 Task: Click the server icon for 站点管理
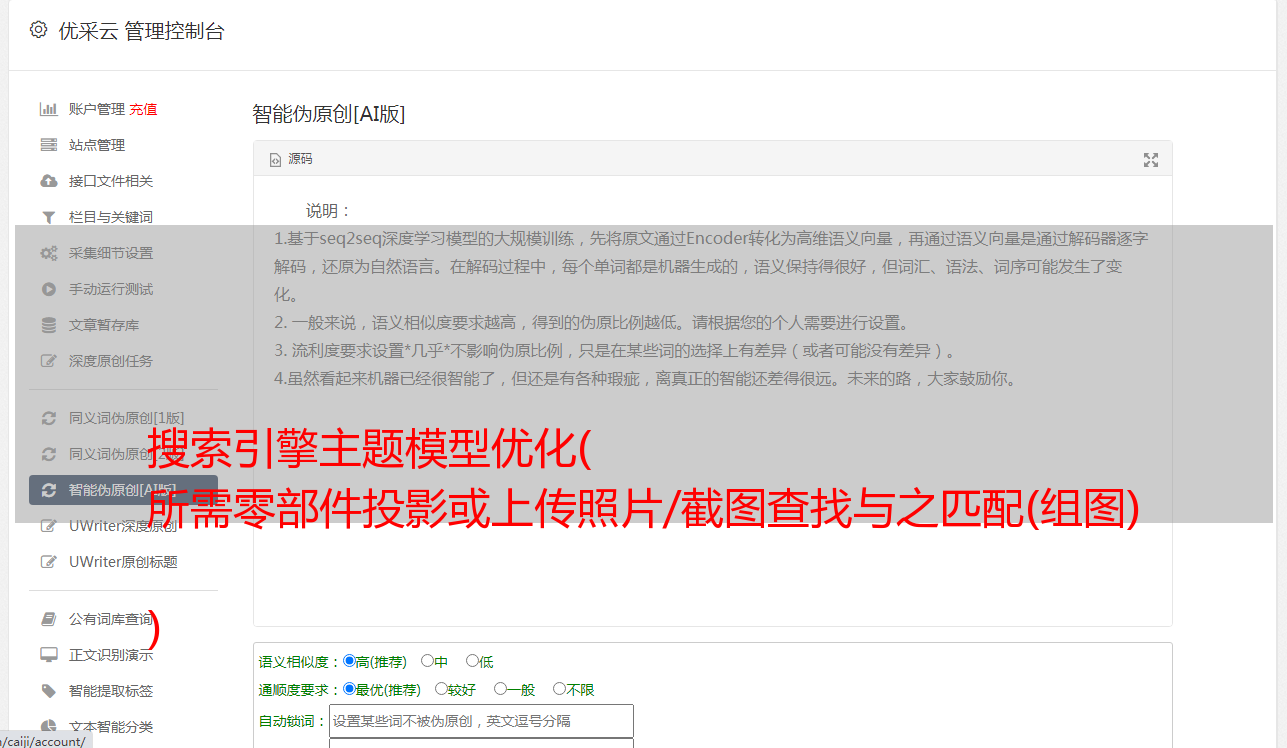48,145
